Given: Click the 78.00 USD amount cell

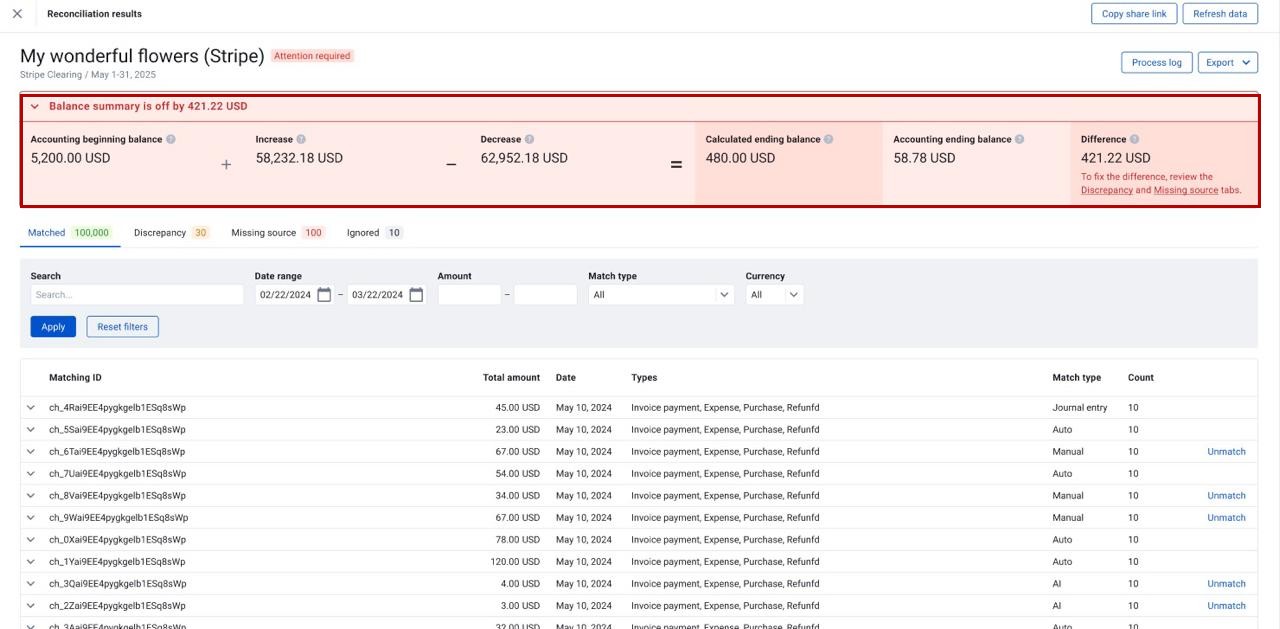Looking at the screenshot, I should [518, 540].
